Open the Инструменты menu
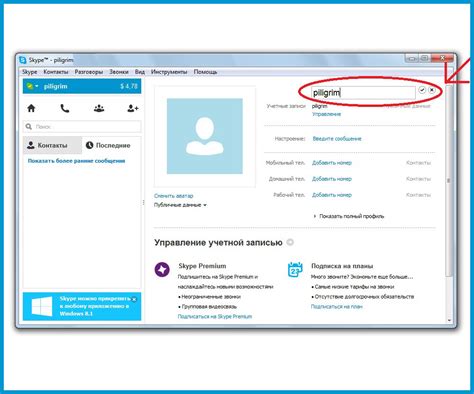474x394 pixels. tap(169, 72)
